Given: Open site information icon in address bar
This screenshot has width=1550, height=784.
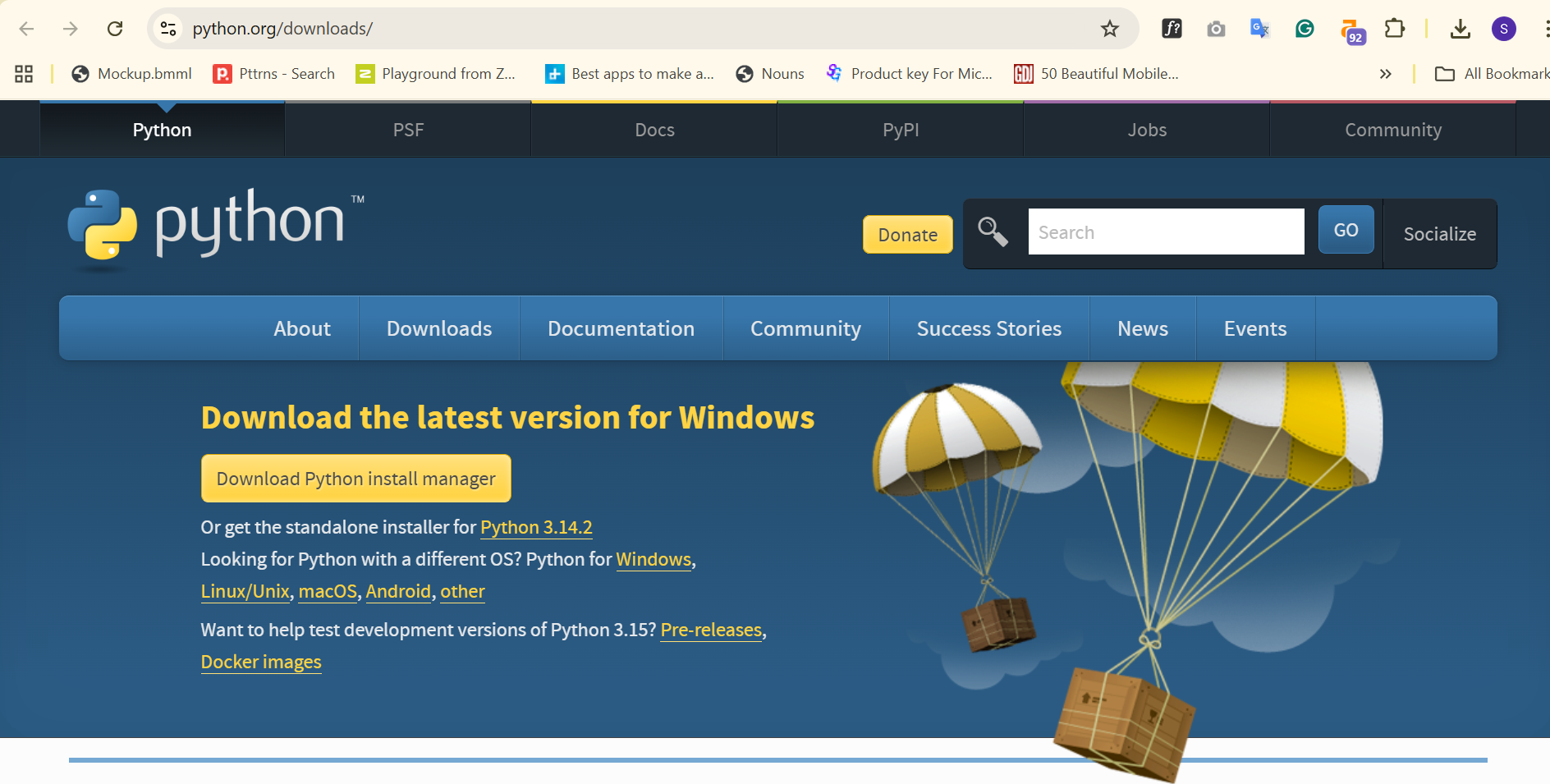Looking at the screenshot, I should coord(168,29).
